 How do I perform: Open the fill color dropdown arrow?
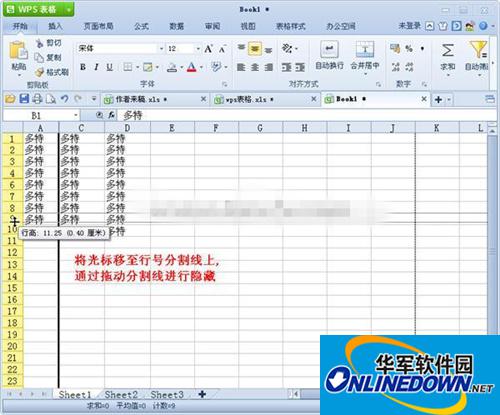tap(182, 68)
